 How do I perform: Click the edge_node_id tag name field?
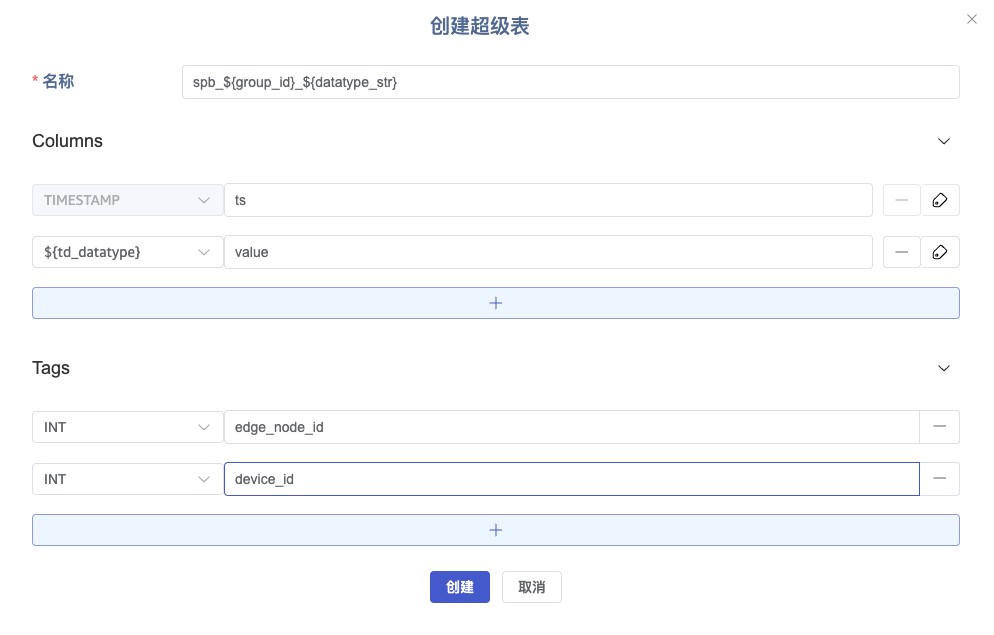[x=570, y=427]
